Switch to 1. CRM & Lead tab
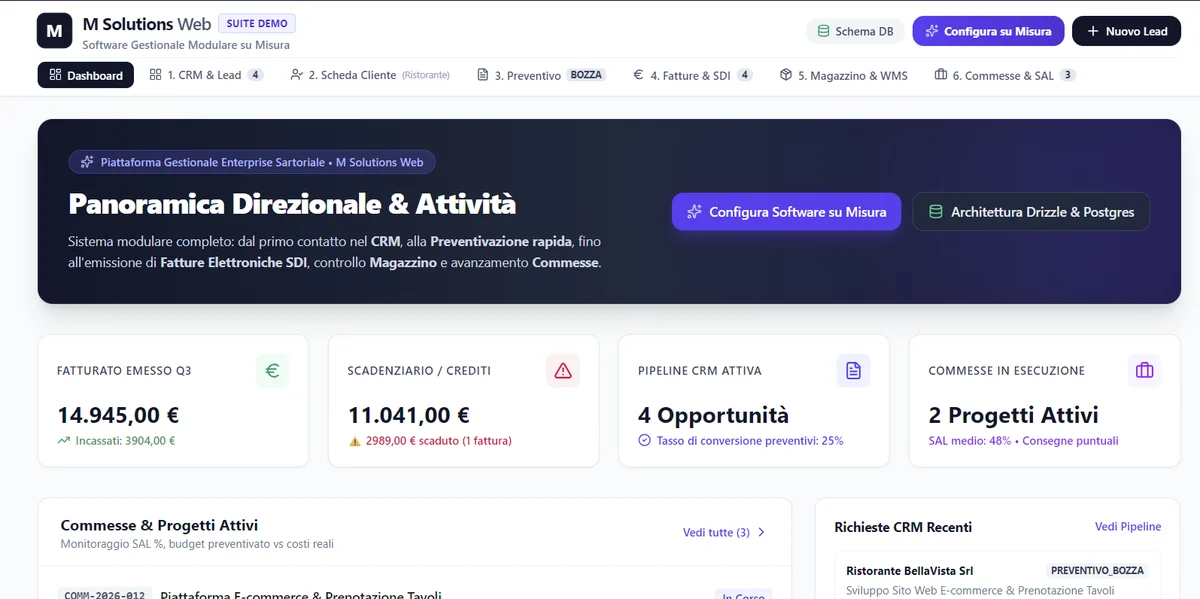The height and width of the screenshot is (599, 1200). (206, 75)
